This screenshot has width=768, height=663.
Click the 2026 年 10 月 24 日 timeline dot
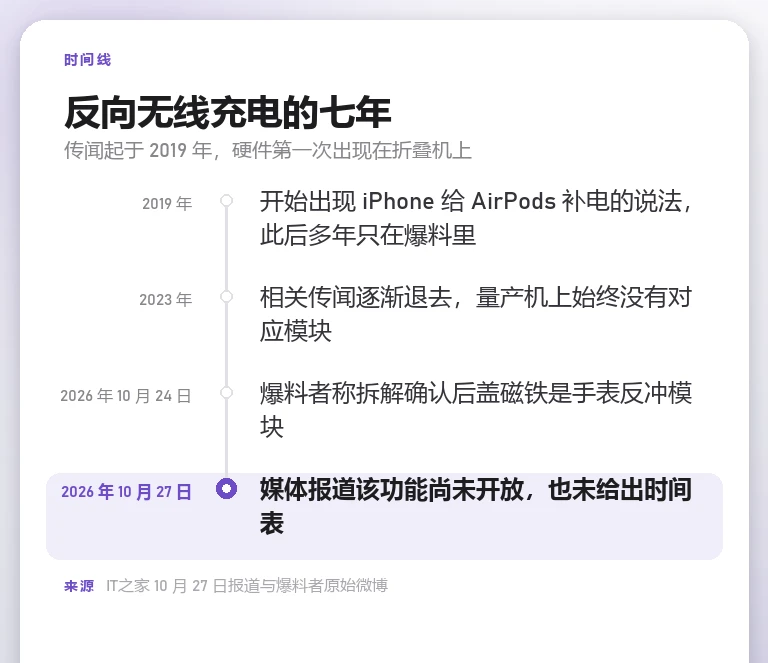pyautogui.click(x=226, y=393)
